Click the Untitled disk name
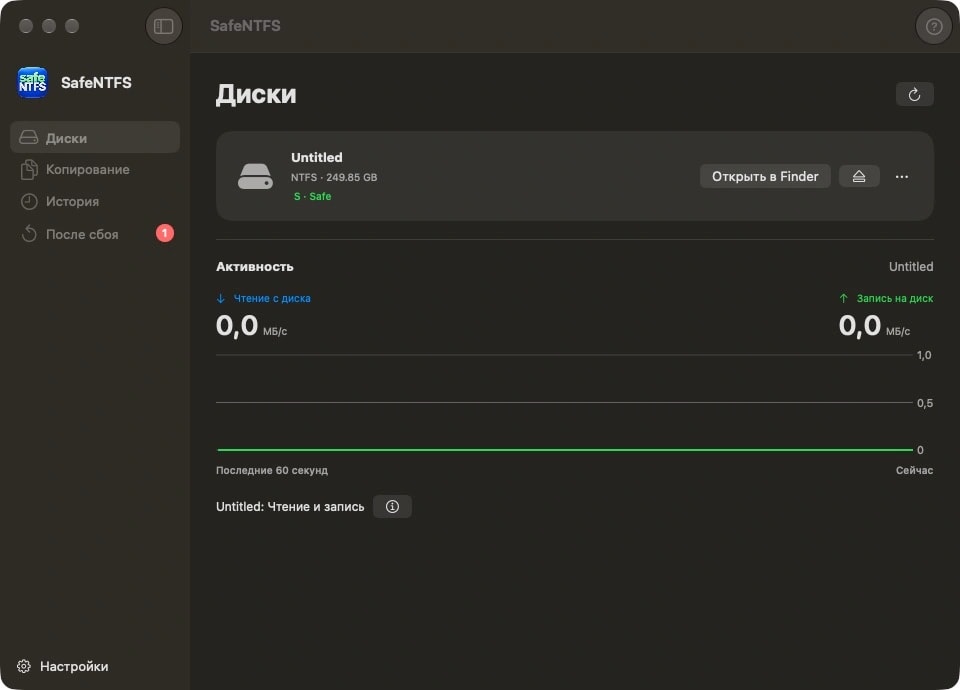 click(317, 157)
